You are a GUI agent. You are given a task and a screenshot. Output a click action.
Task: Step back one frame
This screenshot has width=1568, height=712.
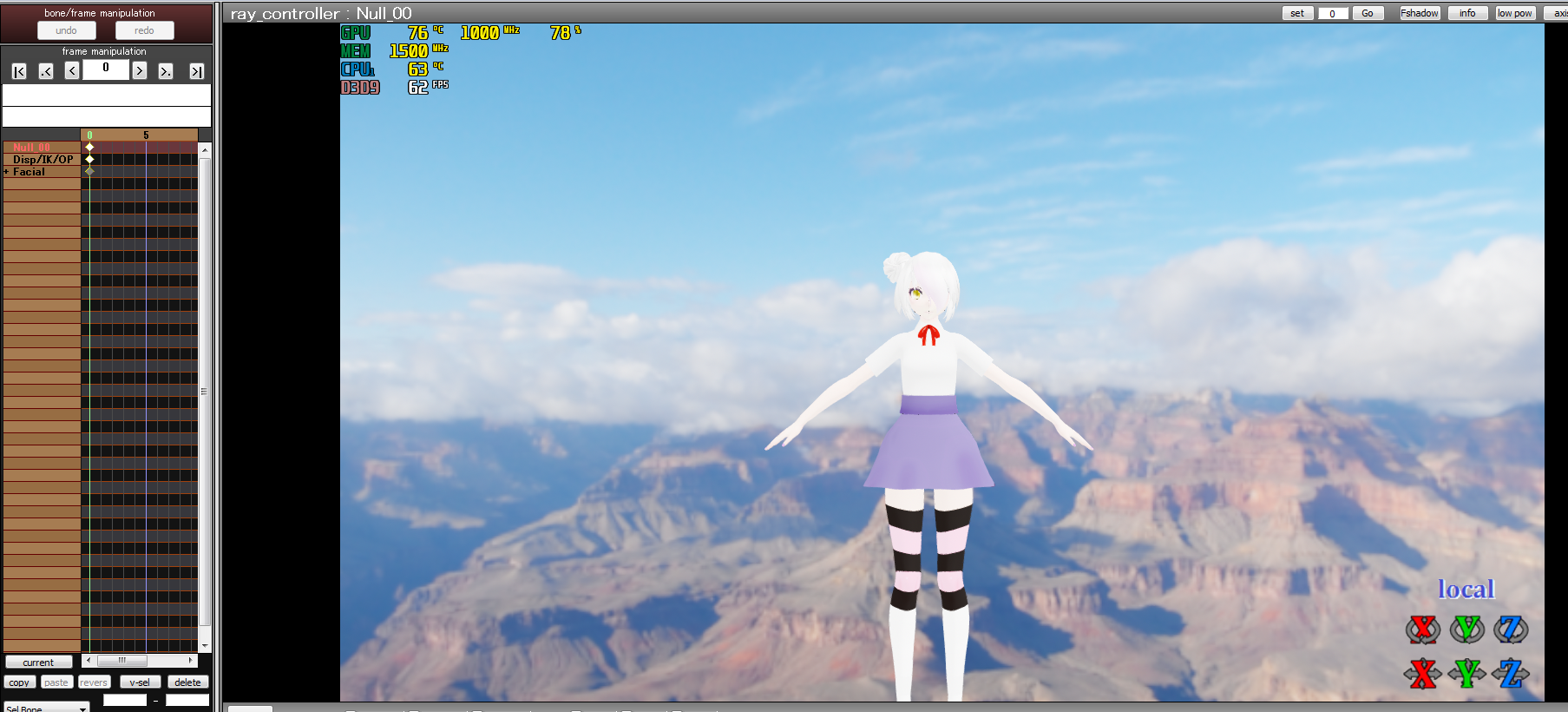(x=72, y=71)
